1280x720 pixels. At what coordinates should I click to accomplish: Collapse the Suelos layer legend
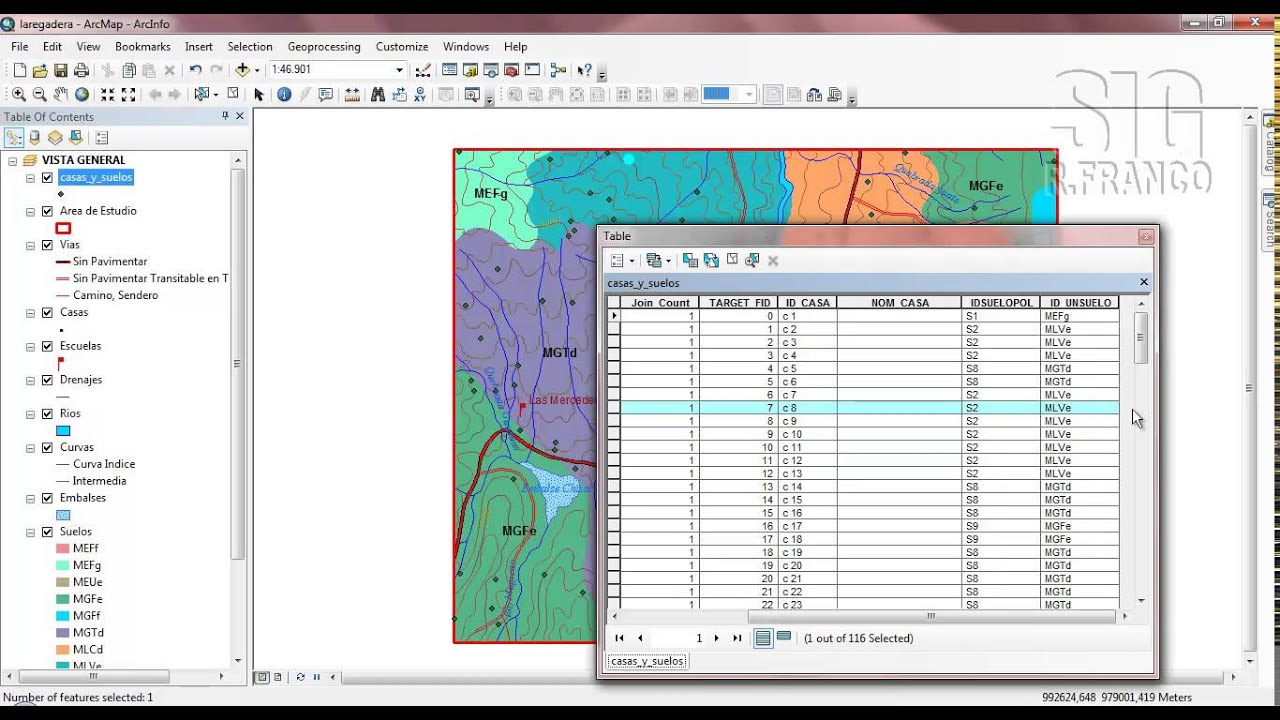click(31, 532)
